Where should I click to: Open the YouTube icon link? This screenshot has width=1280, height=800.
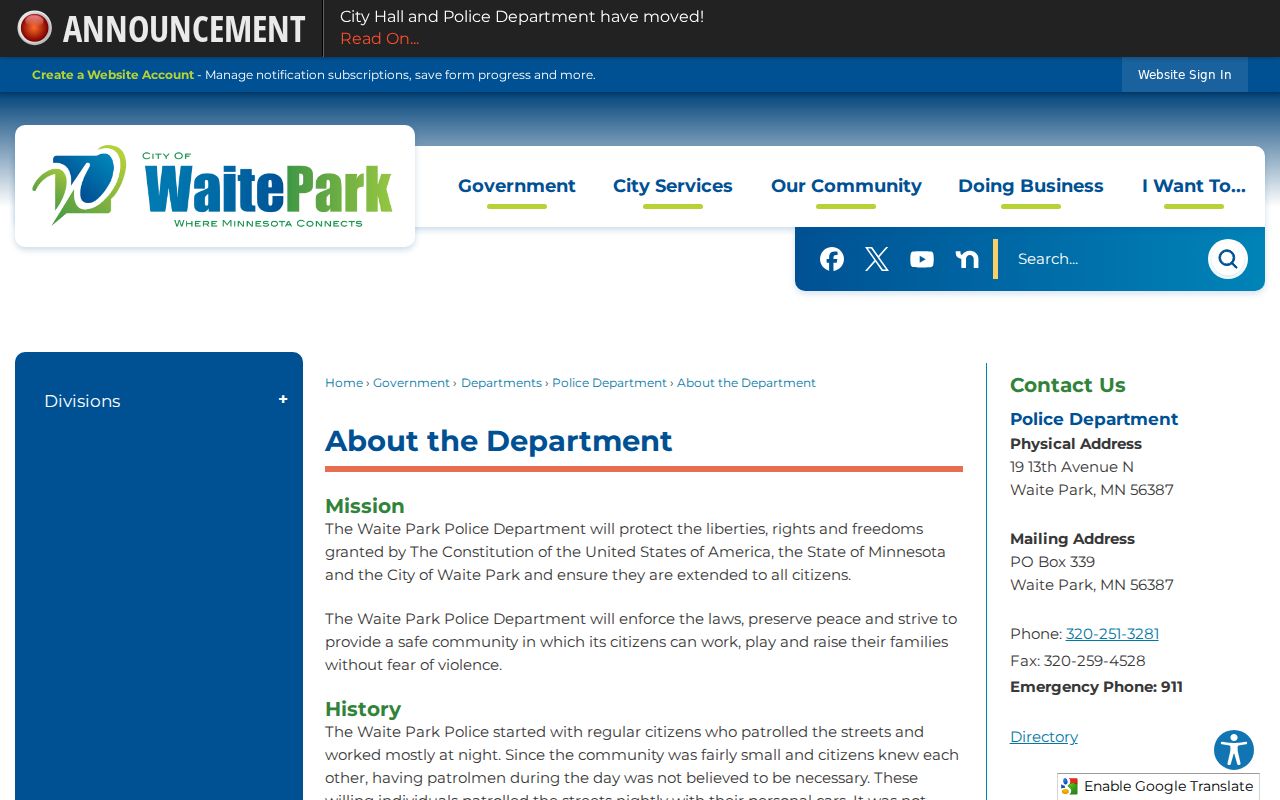pos(922,259)
